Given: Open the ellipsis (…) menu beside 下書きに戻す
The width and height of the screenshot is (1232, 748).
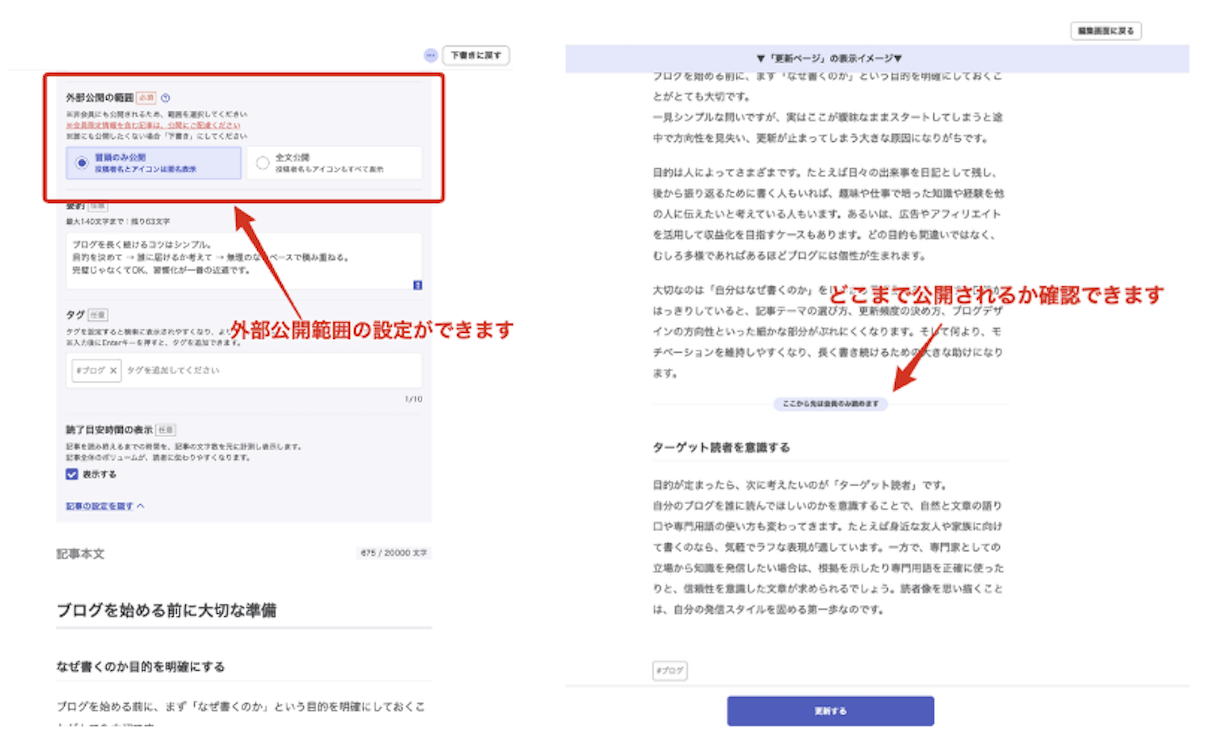Looking at the screenshot, I should click(x=432, y=55).
